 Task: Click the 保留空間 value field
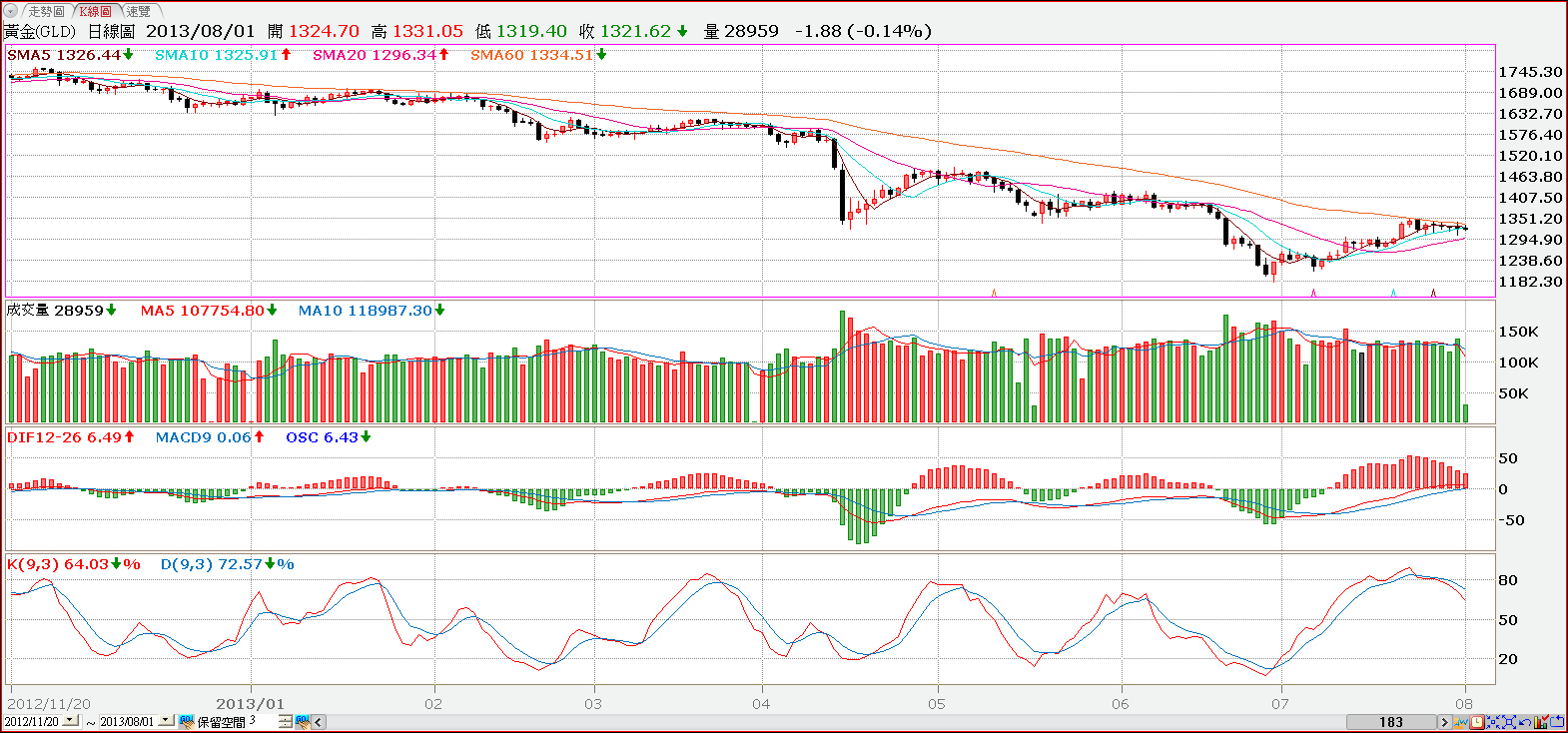click(x=262, y=721)
